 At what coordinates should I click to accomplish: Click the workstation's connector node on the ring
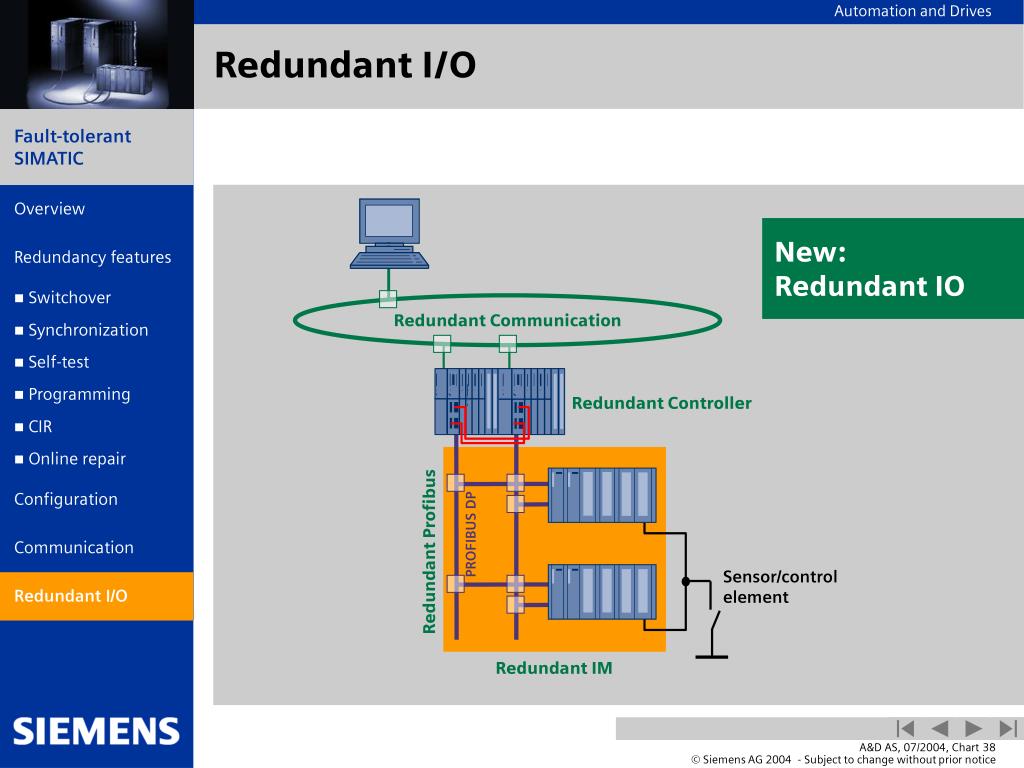(388, 299)
